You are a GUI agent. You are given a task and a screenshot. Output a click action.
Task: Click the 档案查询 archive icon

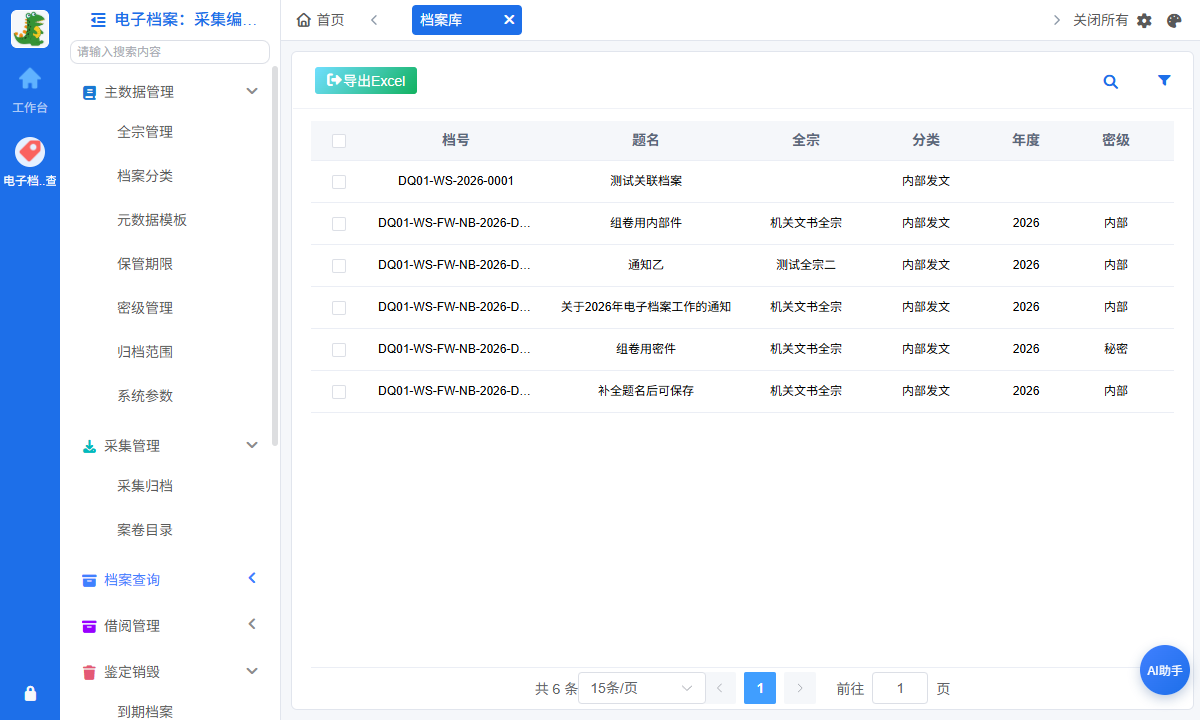coord(89,580)
